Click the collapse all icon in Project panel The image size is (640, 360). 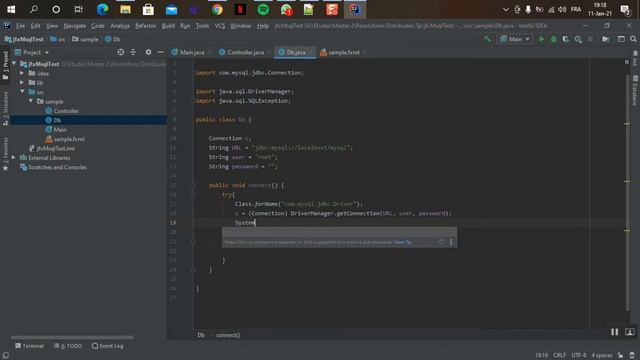[133, 52]
